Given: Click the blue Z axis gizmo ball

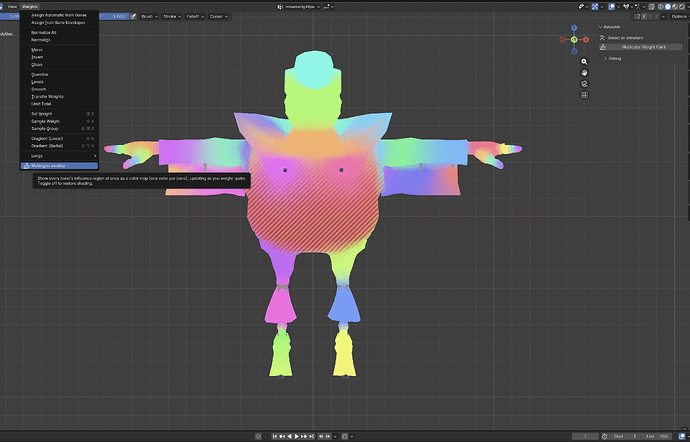Looking at the screenshot, I should click(x=574, y=28).
